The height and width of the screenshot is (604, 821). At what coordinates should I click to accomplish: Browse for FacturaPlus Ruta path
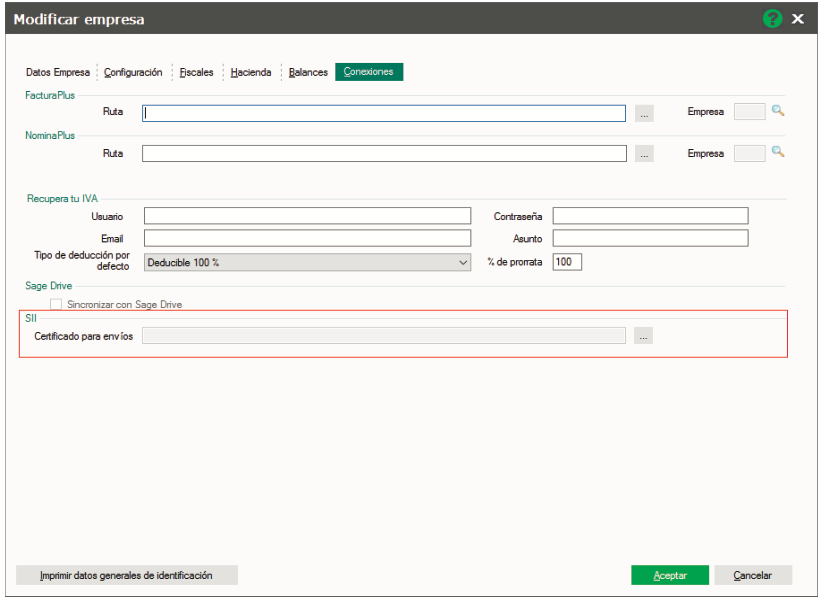coord(644,114)
